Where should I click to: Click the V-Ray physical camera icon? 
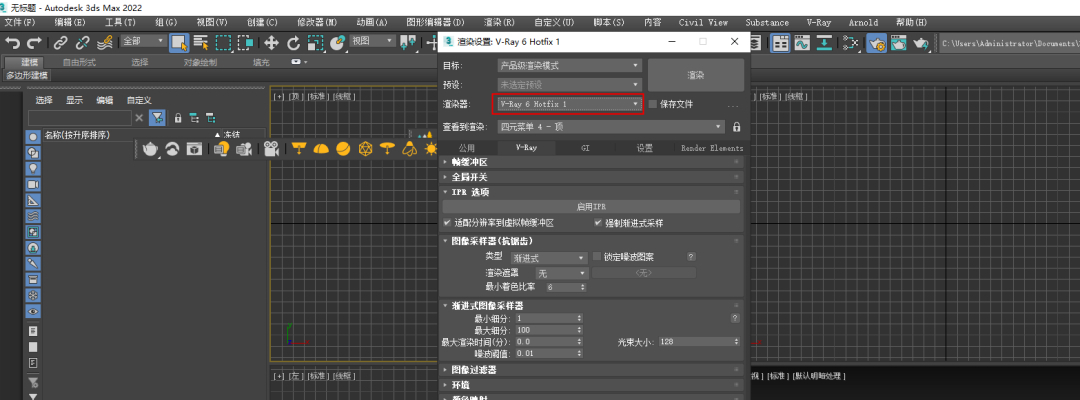pos(271,148)
